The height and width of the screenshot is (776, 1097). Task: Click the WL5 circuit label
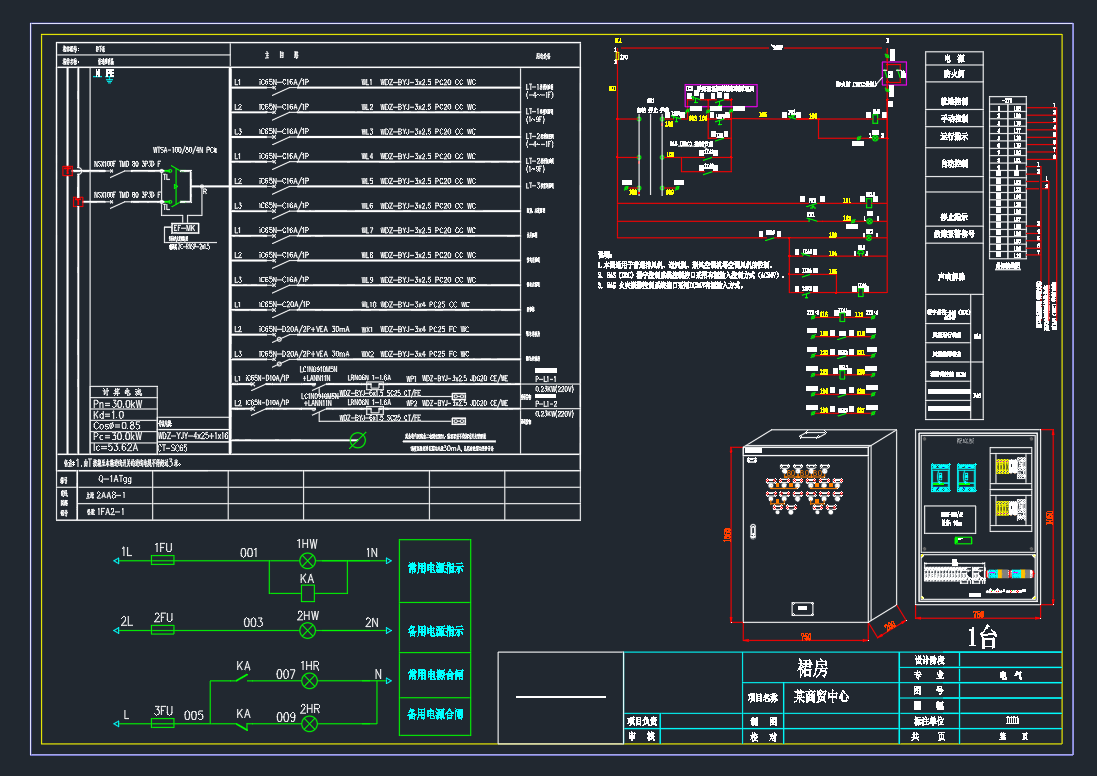coord(367,181)
